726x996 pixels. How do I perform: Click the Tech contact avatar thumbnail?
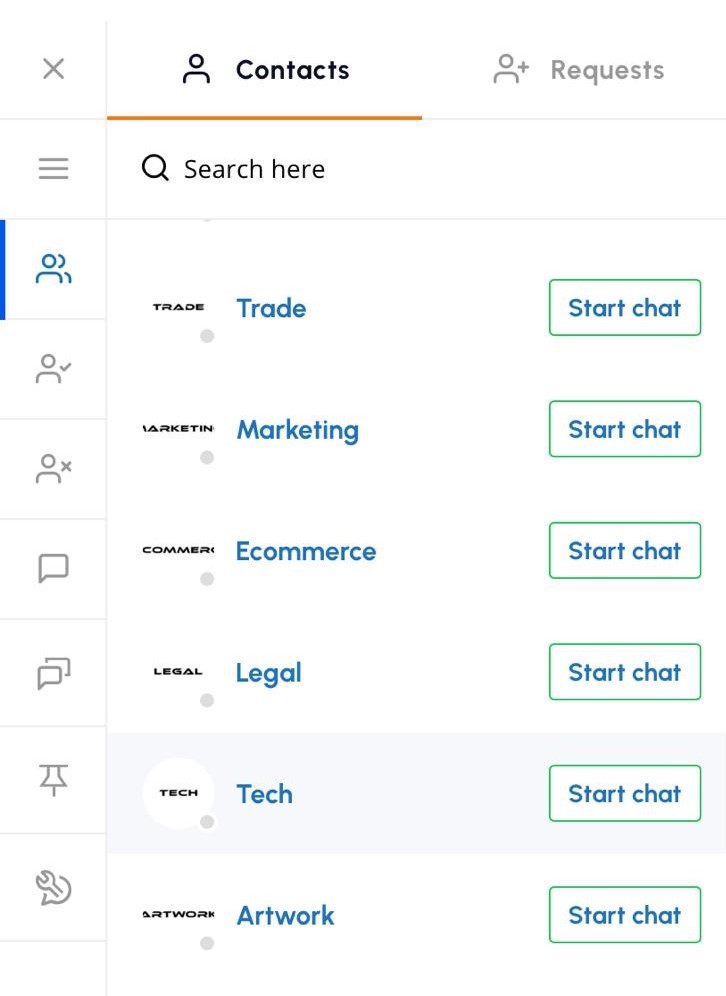[x=178, y=793]
